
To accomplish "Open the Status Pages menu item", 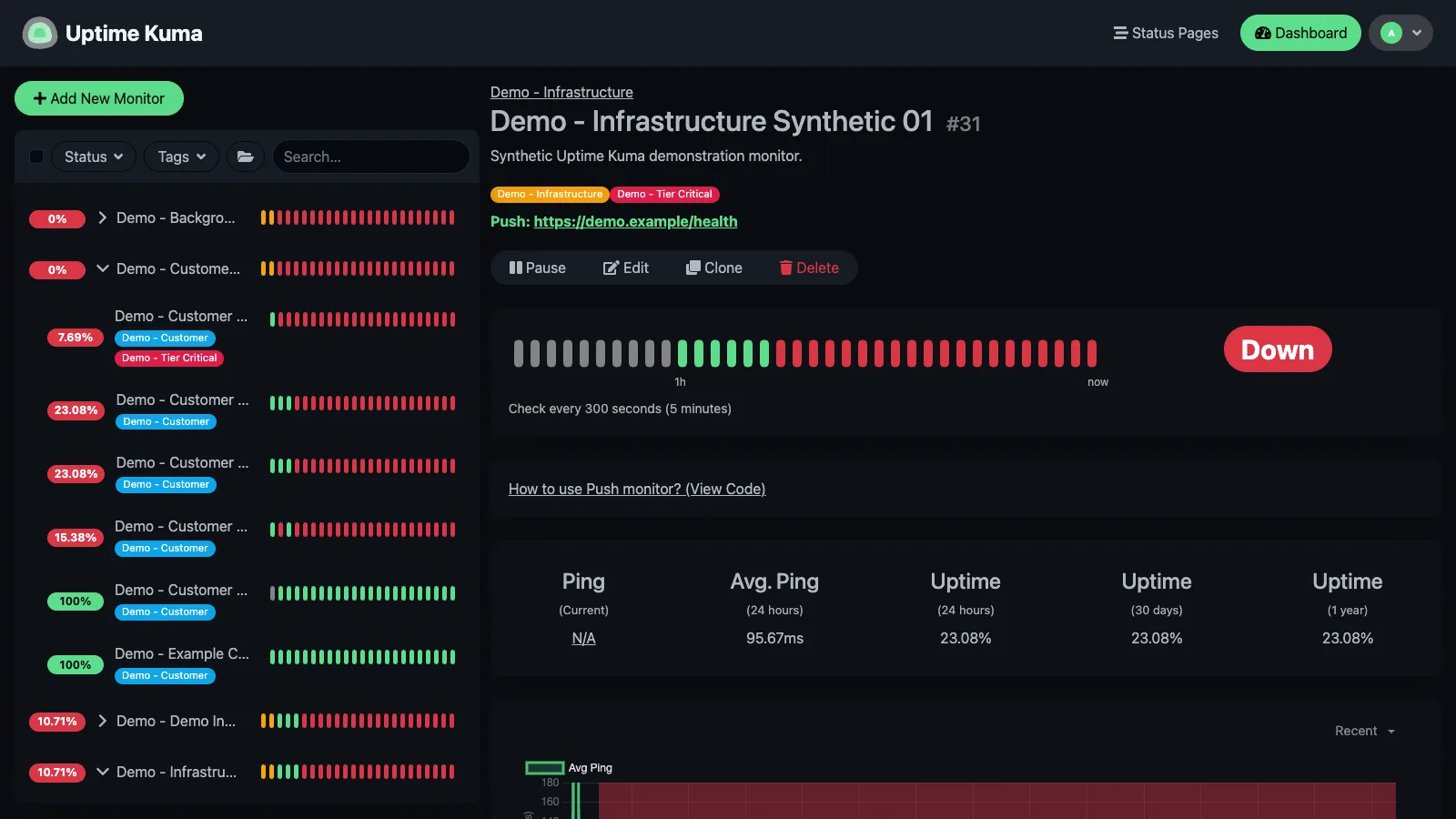I will (x=1166, y=33).
